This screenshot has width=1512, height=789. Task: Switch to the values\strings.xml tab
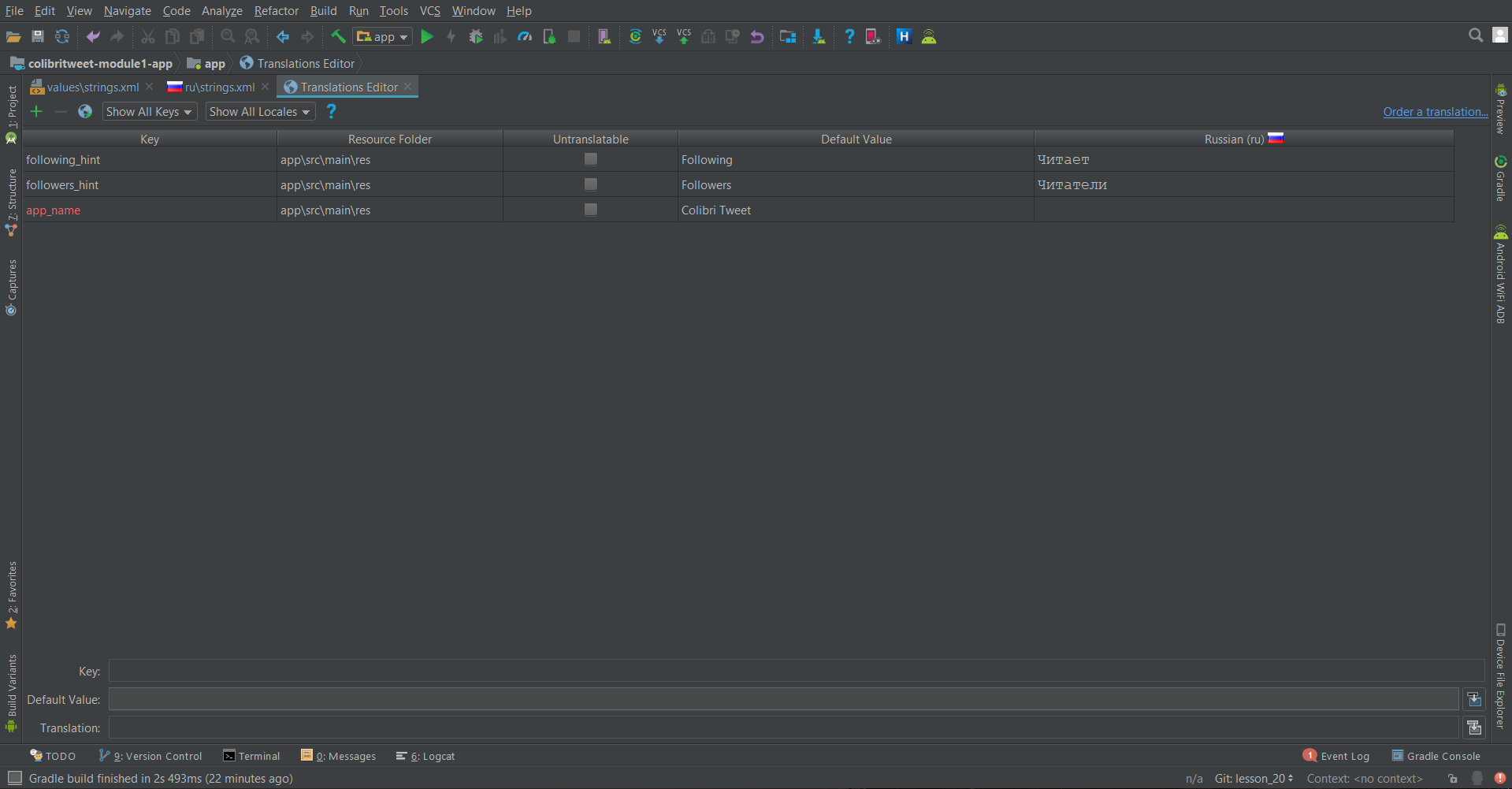[92, 87]
